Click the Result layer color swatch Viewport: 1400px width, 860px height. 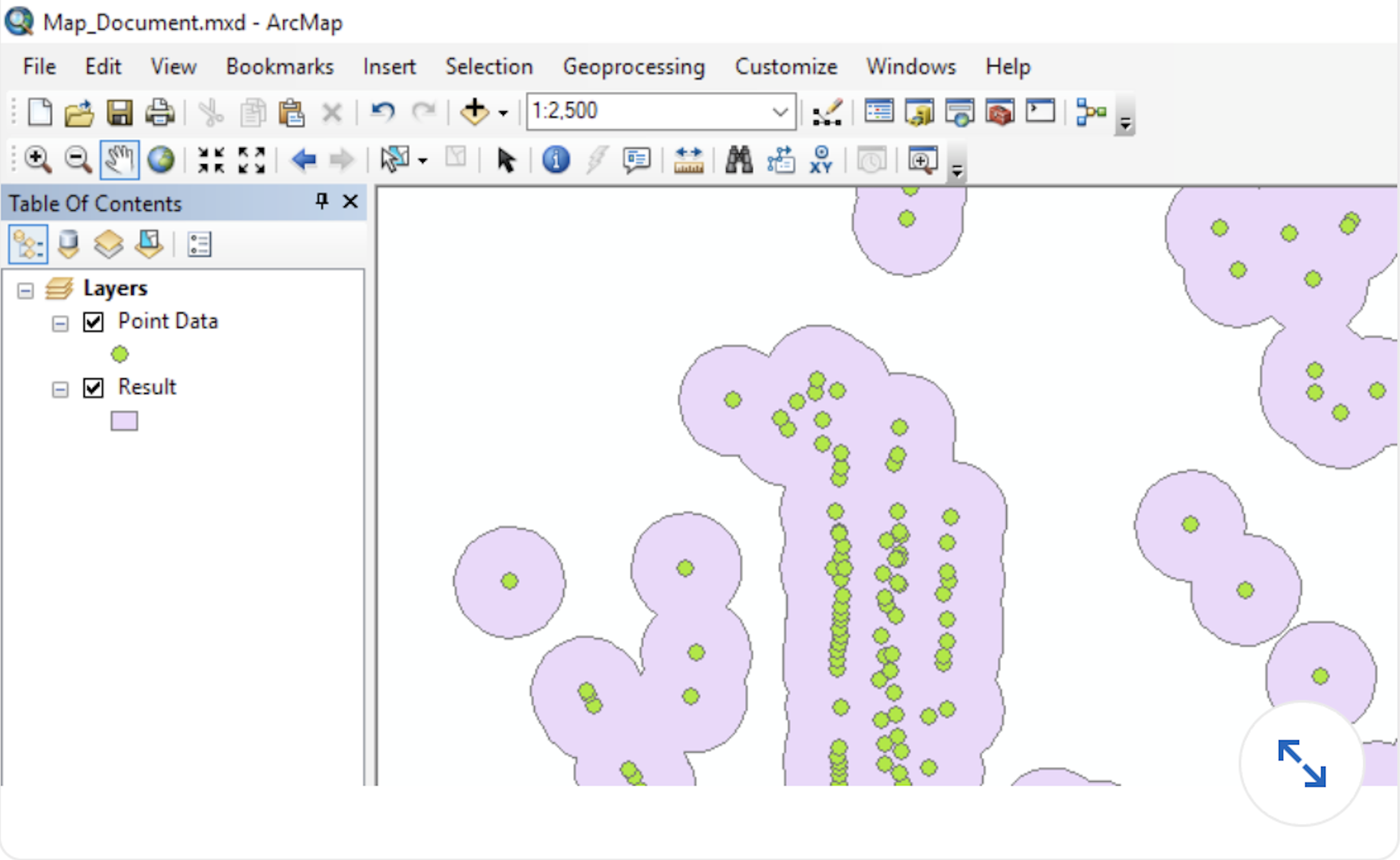pyautogui.click(x=125, y=419)
